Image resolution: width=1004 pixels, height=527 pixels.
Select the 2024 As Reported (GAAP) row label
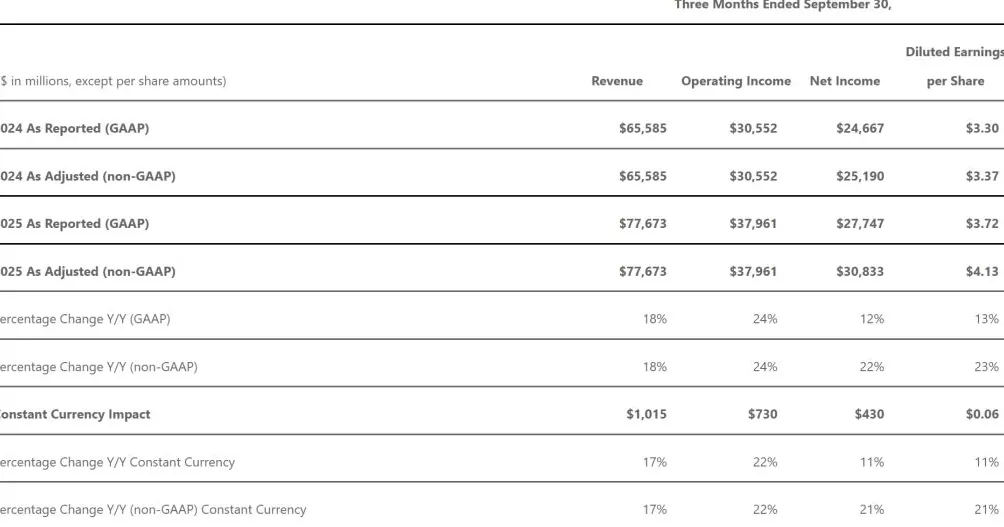click(x=75, y=128)
